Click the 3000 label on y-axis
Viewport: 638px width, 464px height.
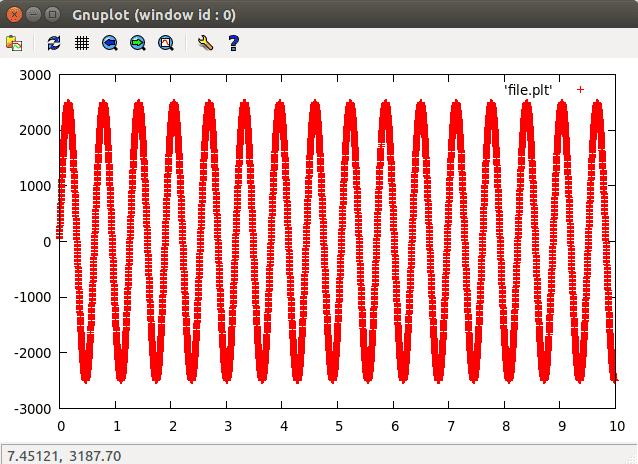(x=36, y=74)
